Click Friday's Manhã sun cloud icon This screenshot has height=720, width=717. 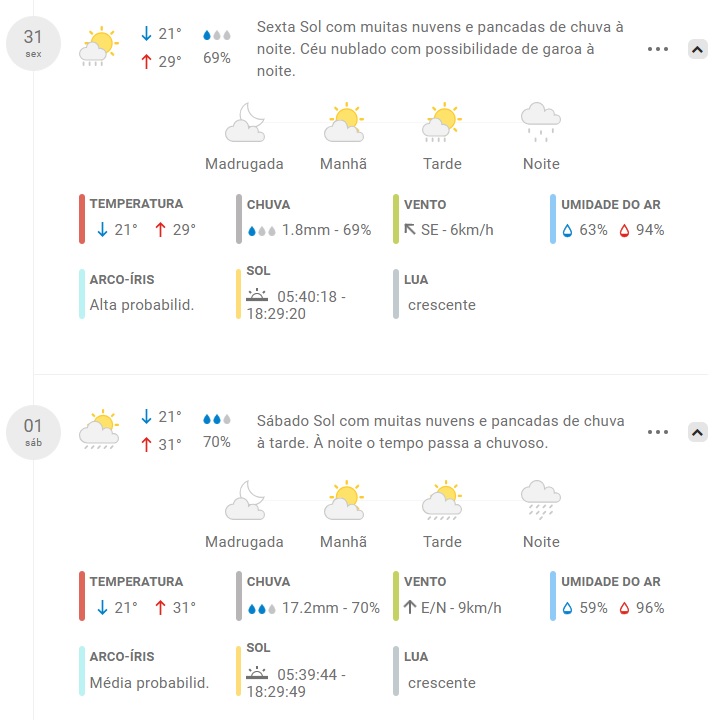click(x=344, y=123)
